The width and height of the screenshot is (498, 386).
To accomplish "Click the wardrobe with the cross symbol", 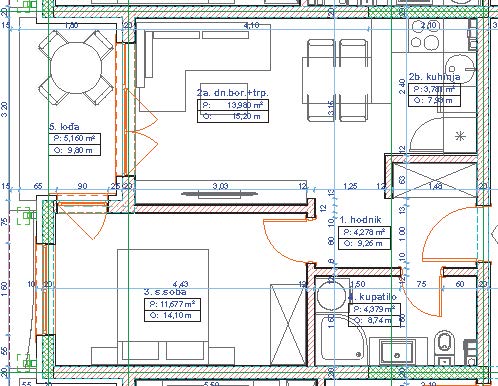I will pos(288,325).
